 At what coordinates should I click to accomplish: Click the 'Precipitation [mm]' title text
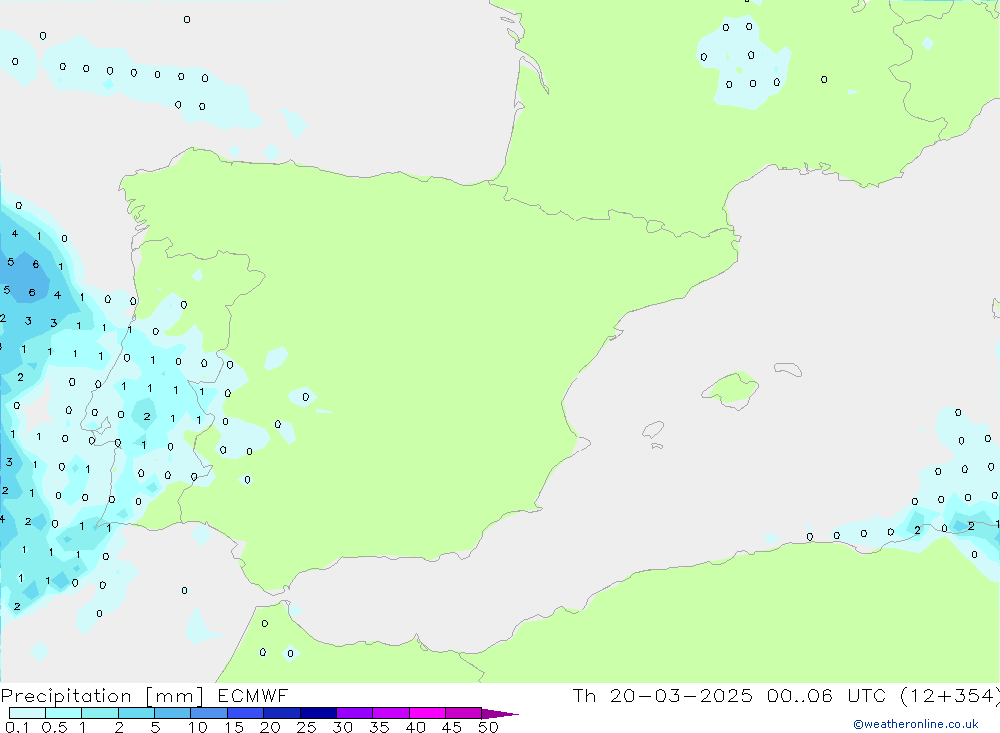tap(102, 696)
